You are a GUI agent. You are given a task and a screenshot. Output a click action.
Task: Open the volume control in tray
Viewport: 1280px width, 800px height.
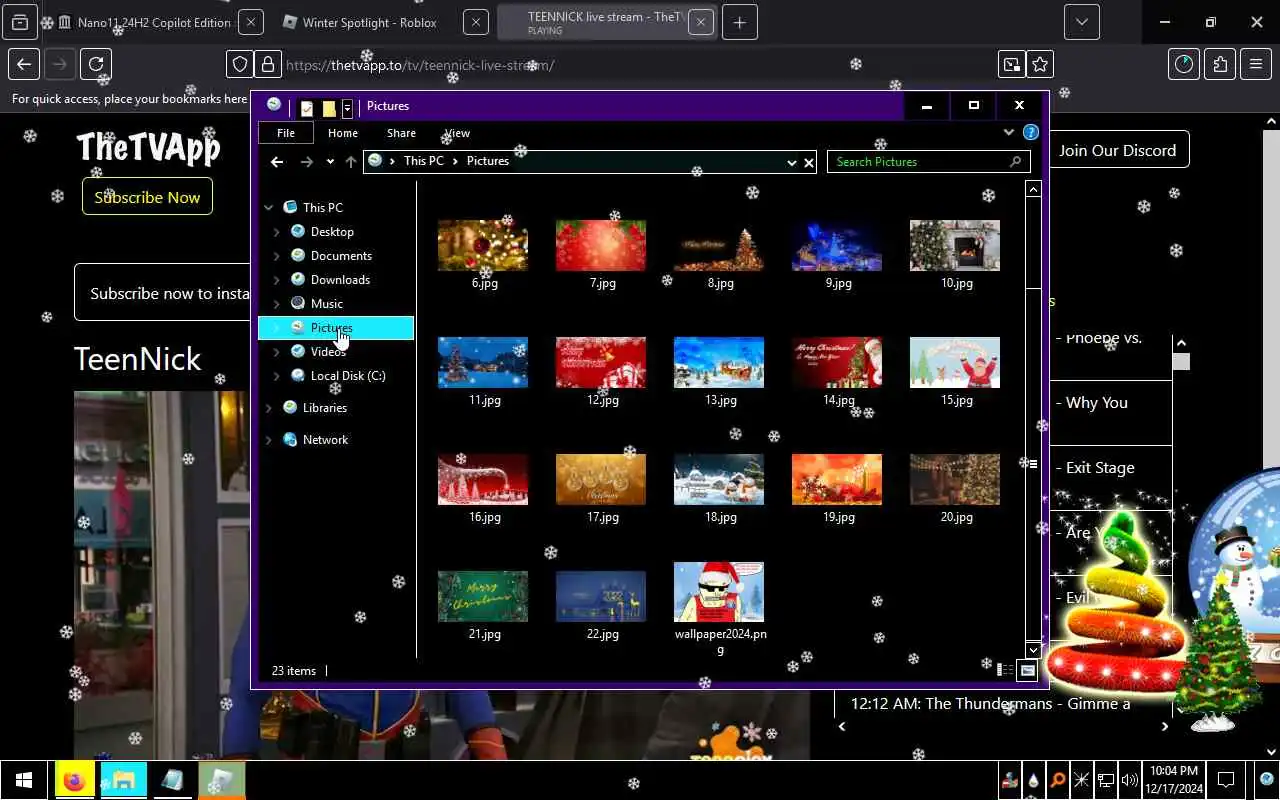(1130, 780)
